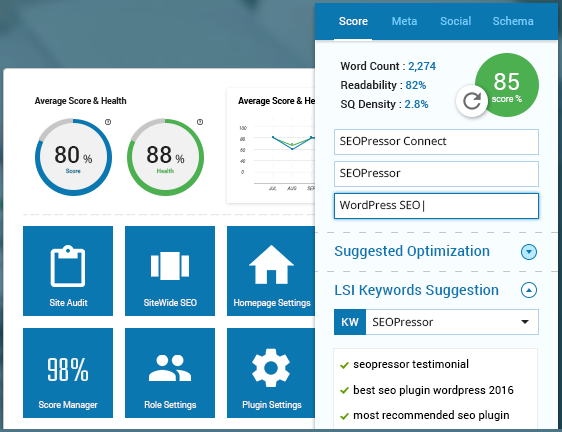Switch to the Score tab
562x432 pixels.
click(353, 21)
